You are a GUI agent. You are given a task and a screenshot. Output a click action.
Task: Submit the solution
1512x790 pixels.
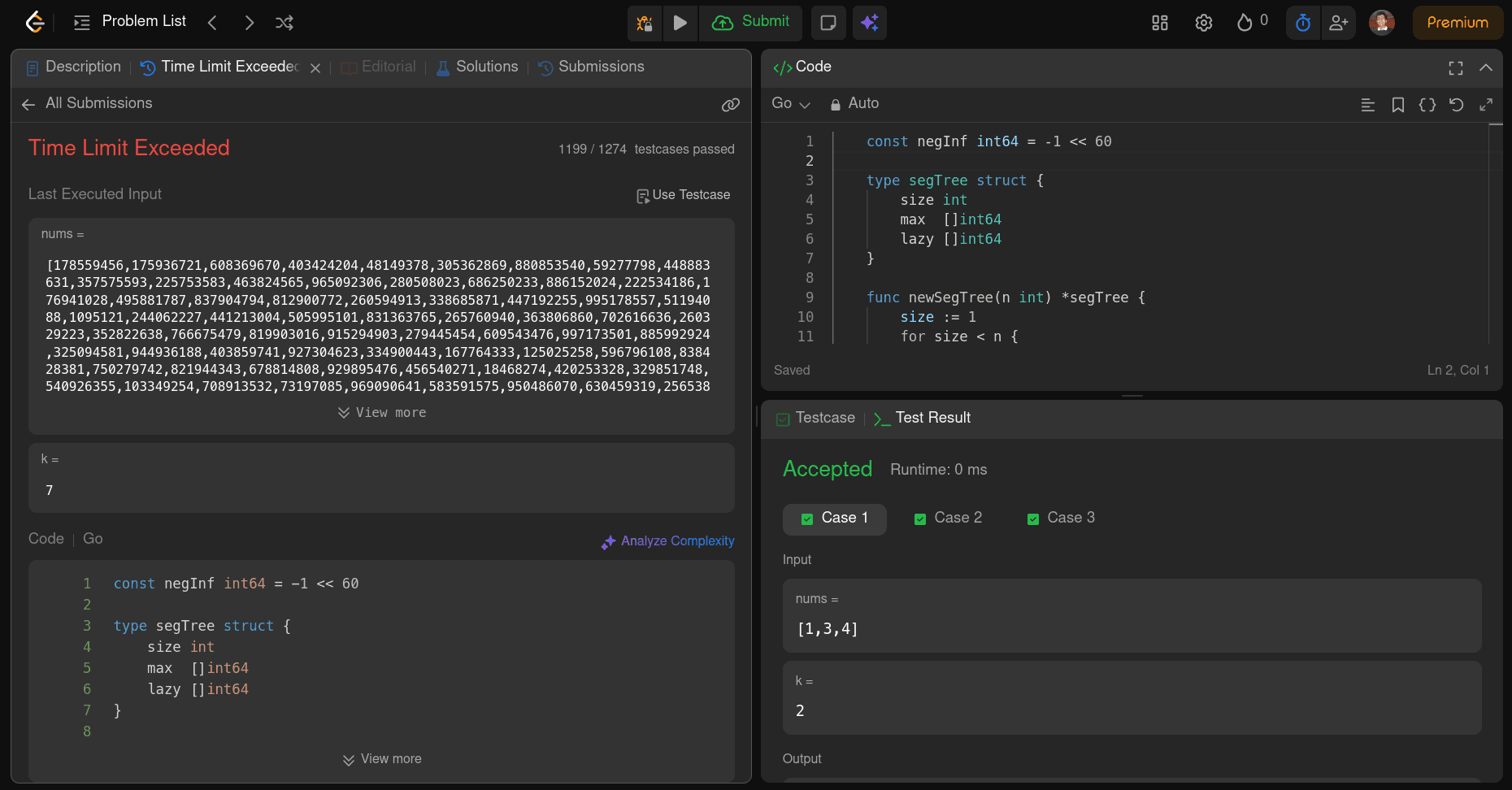point(750,22)
